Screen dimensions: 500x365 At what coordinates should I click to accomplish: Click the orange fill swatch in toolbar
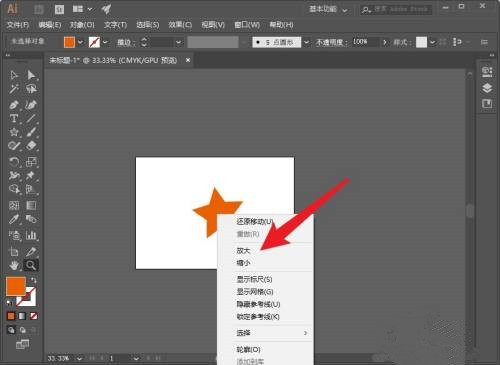click(x=16, y=286)
